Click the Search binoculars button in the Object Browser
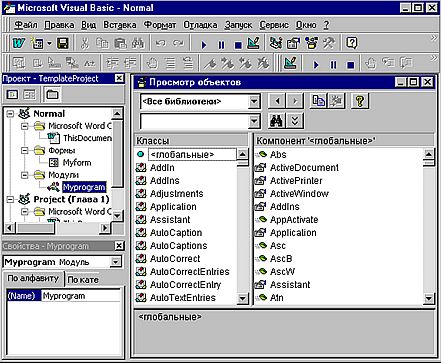 pyautogui.click(x=277, y=121)
